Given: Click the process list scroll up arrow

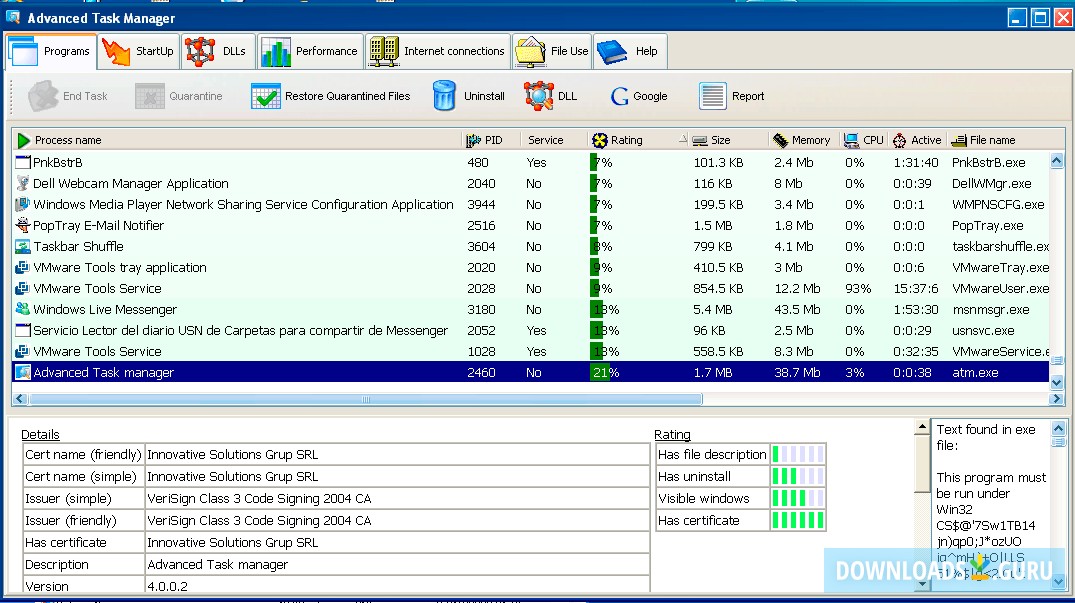Looking at the screenshot, I should coord(1056,161).
